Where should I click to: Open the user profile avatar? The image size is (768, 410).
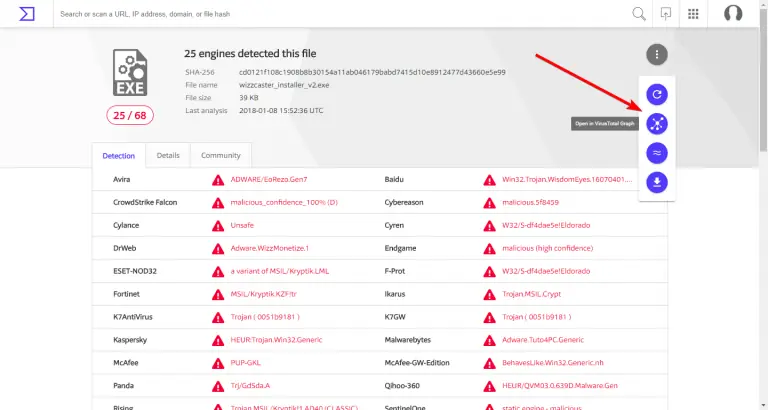[x=733, y=13]
